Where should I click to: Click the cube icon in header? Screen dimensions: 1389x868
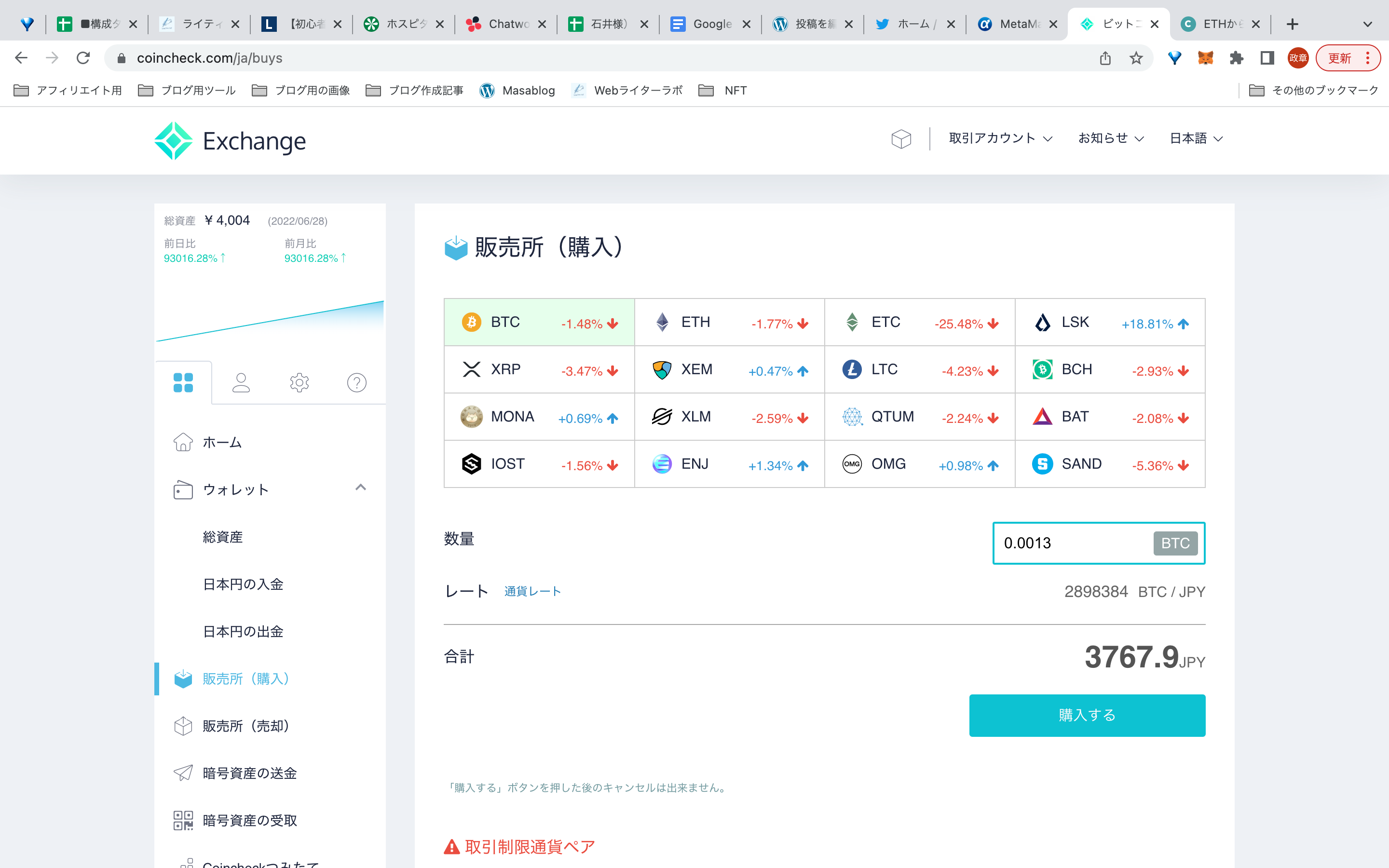tap(901, 139)
